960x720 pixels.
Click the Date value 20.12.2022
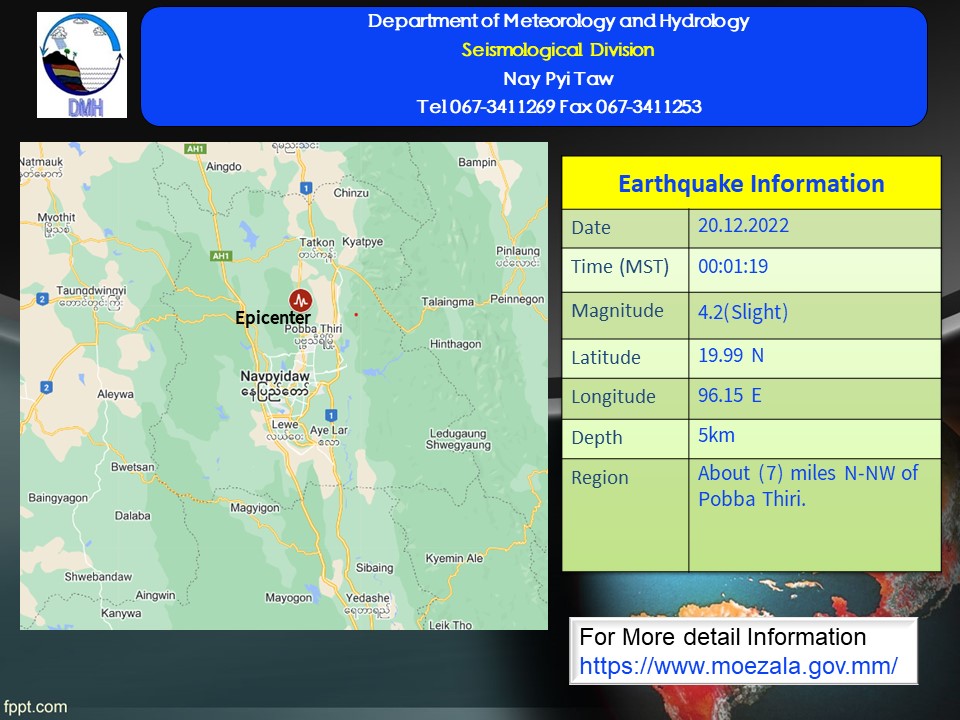point(743,225)
